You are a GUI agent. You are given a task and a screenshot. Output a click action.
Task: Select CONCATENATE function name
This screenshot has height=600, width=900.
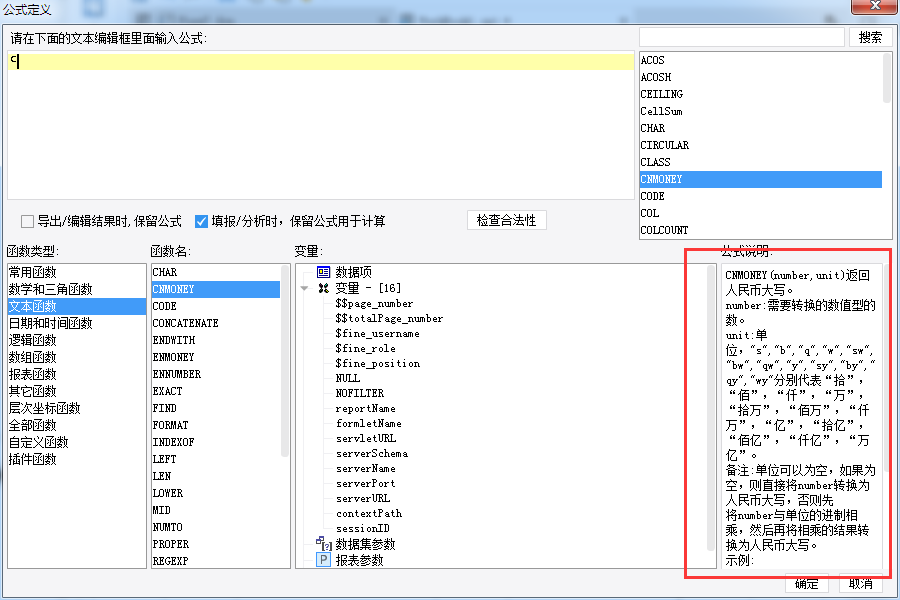[216, 323]
